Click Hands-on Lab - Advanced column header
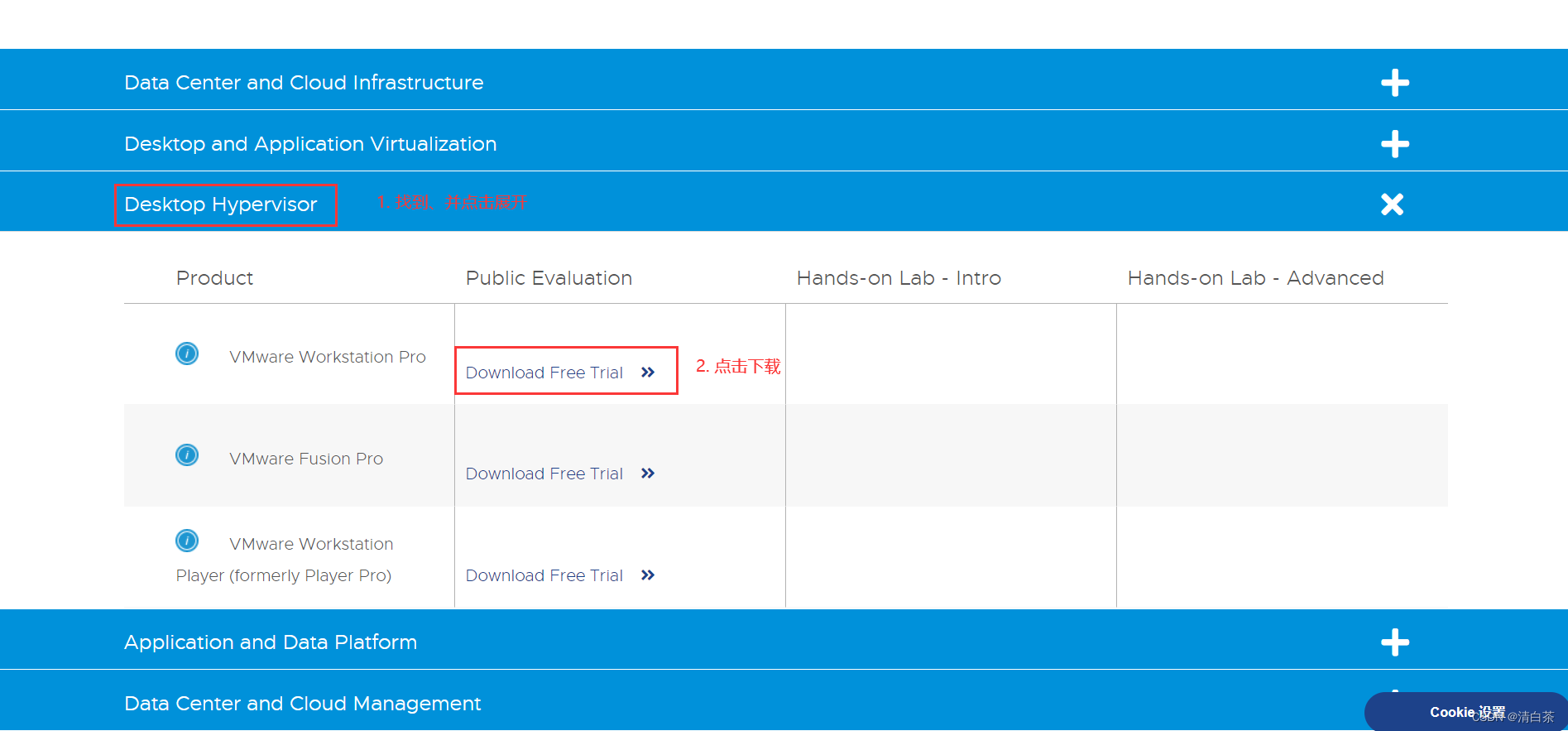 point(1255,278)
